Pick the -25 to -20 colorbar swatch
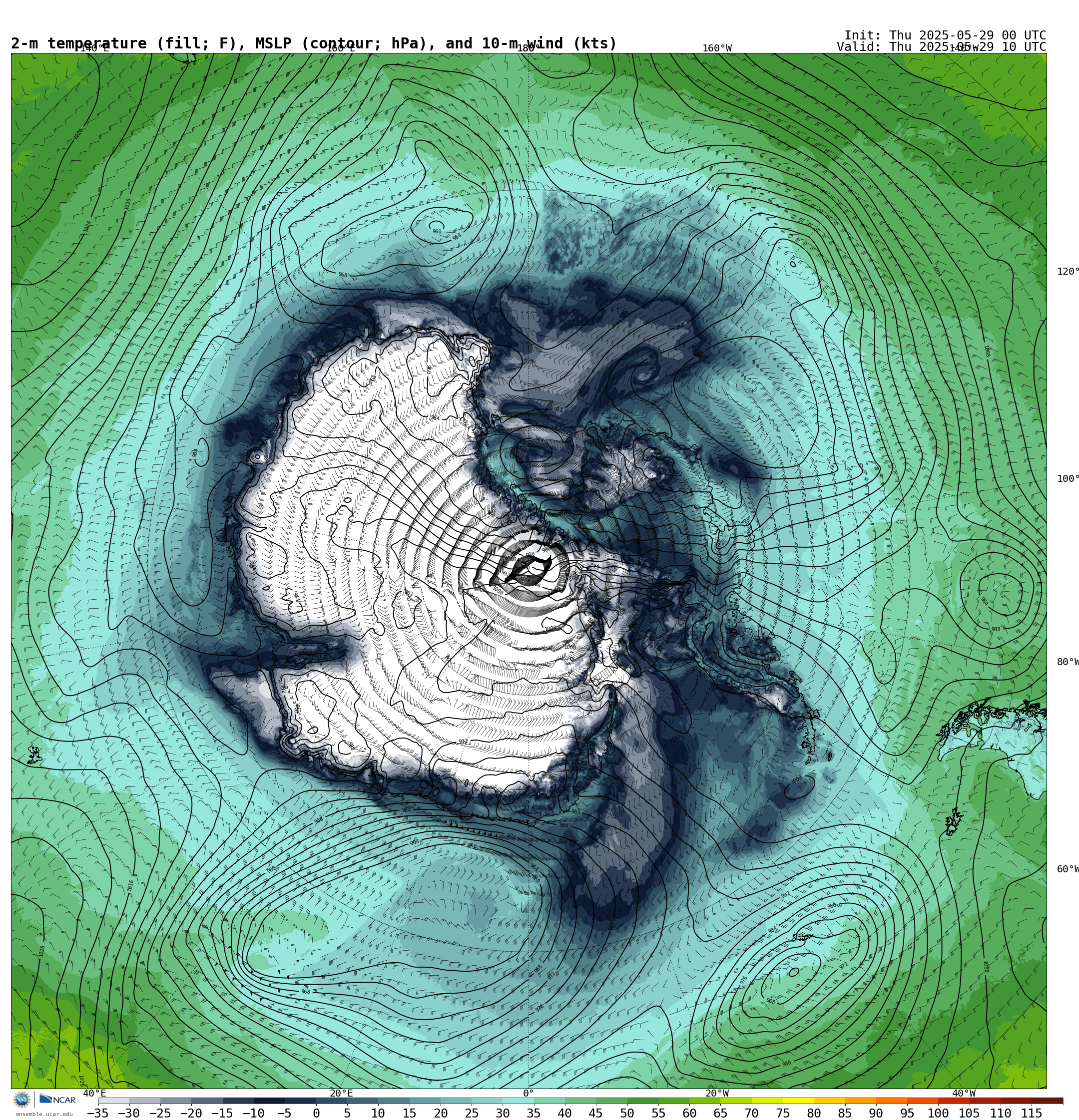1079x1120 pixels. [x=176, y=1101]
